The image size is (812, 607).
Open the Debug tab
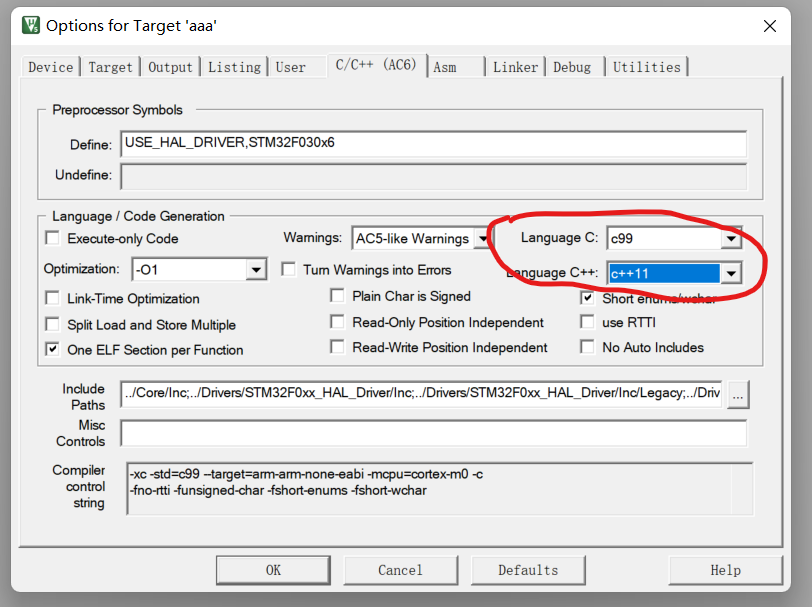coord(572,67)
